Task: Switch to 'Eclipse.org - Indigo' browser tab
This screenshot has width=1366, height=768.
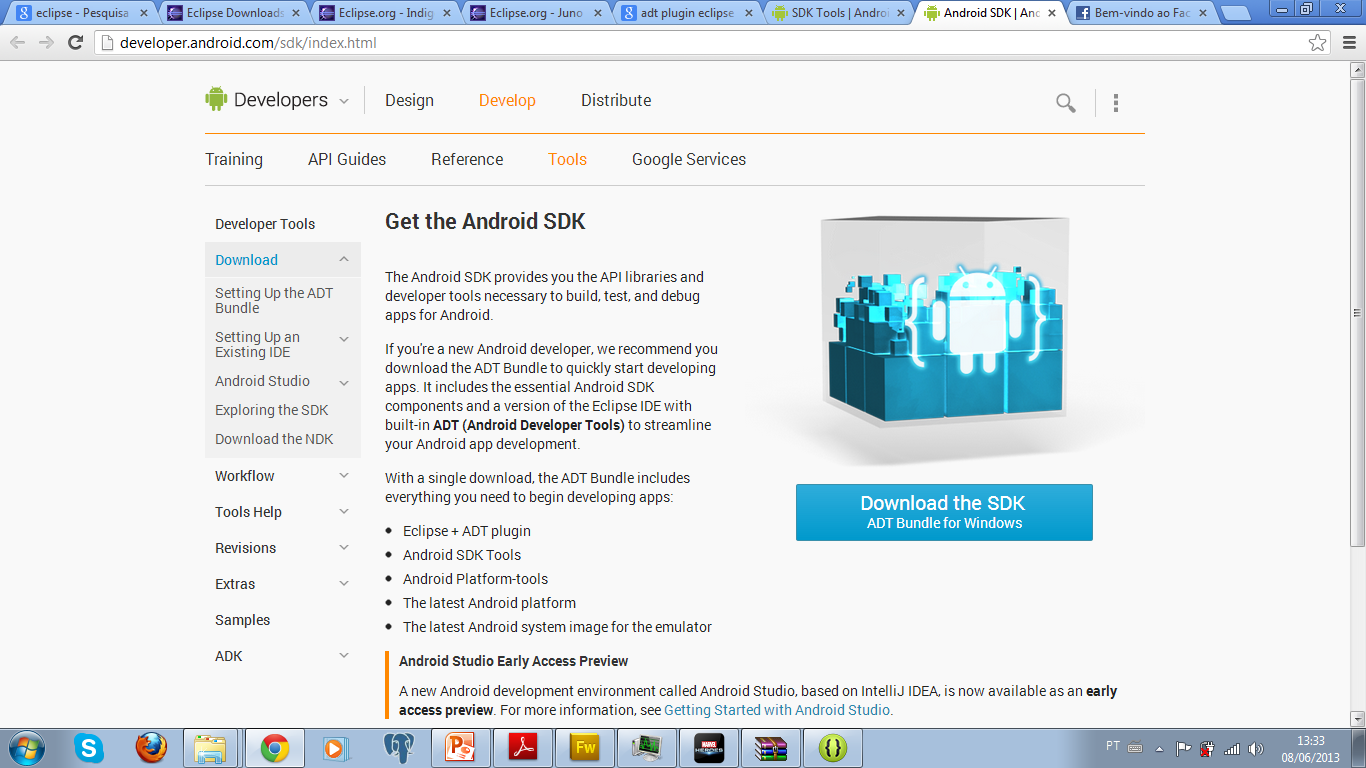Action: [x=383, y=13]
